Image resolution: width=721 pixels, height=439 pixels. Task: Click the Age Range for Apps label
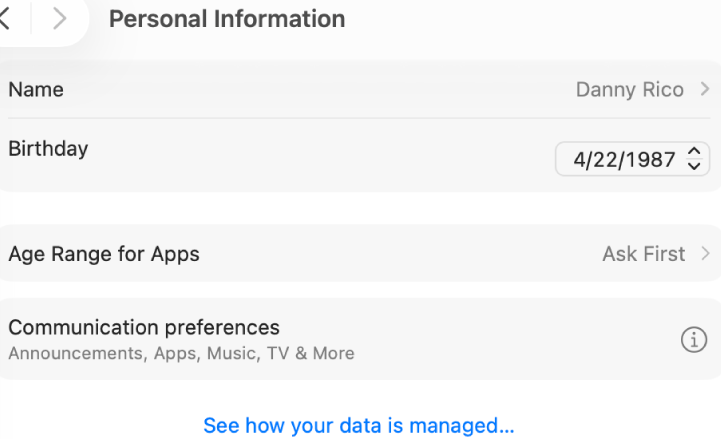tap(104, 254)
